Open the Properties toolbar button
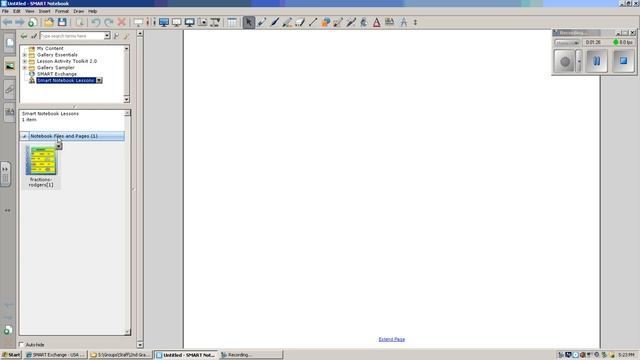The width and height of the screenshot is (640, 360). 390,22
